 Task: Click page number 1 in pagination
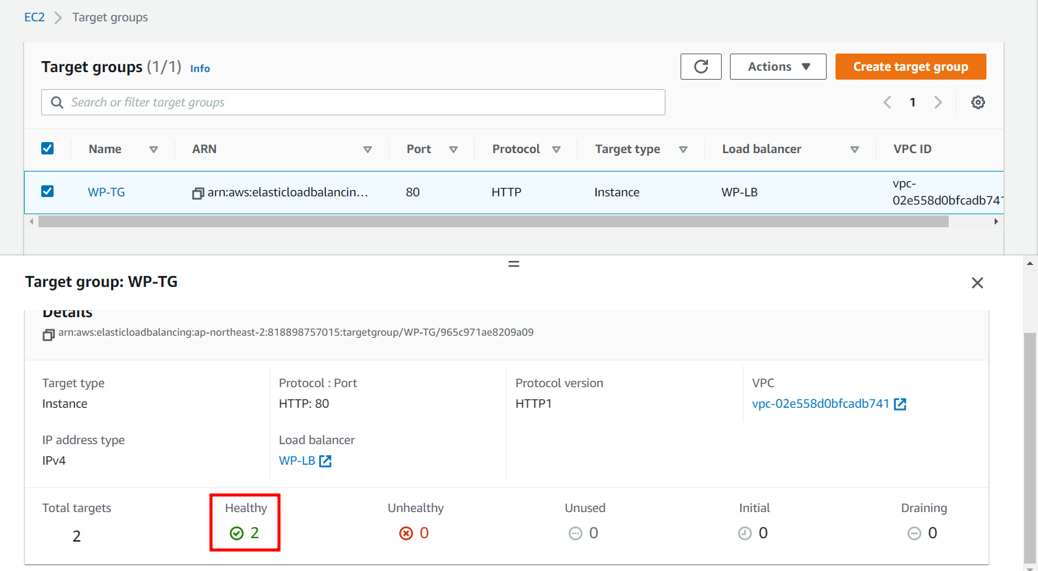(x=912, y=103)
